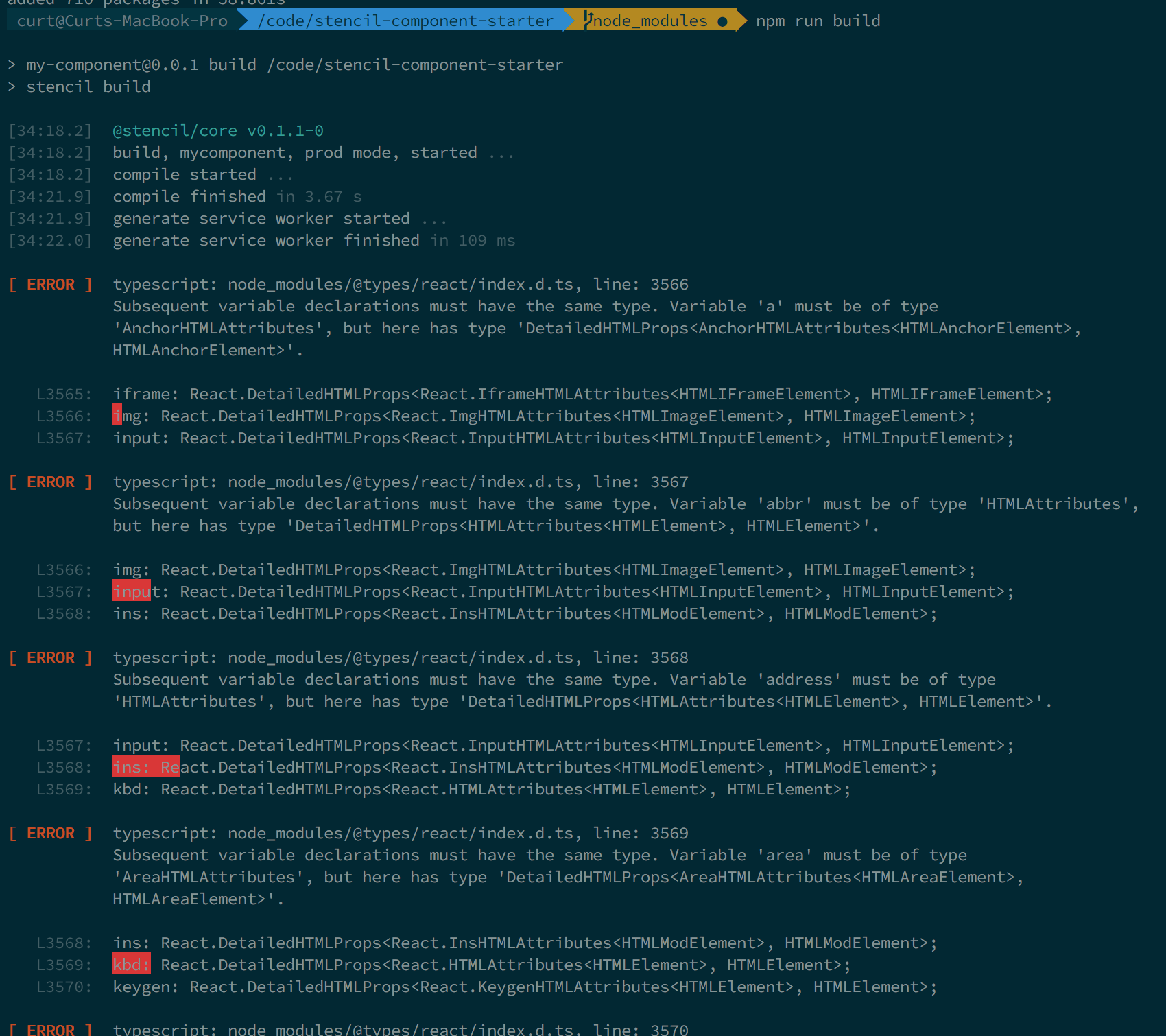Click the first [34:18.2] timestamp

click(50, 130)
